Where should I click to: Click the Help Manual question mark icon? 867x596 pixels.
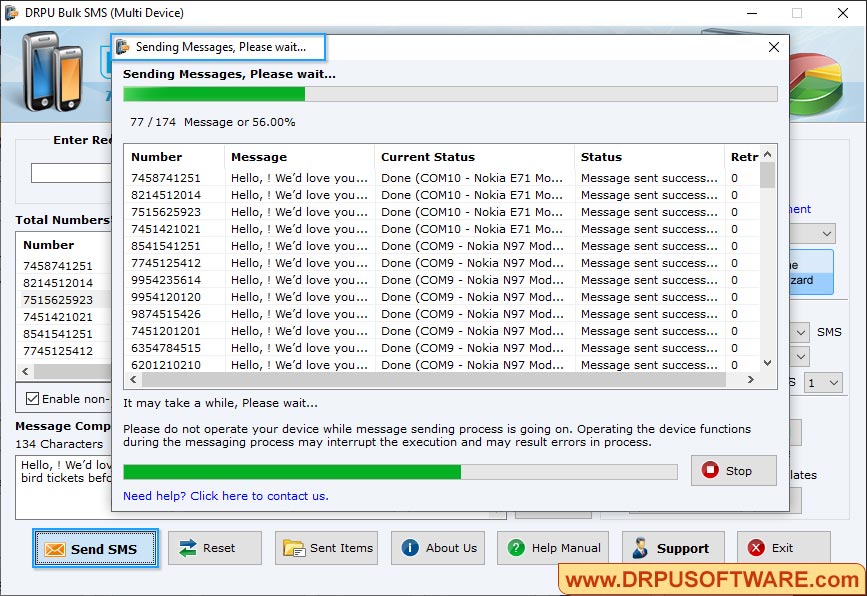pyautogui.click(x=516, y=548)
